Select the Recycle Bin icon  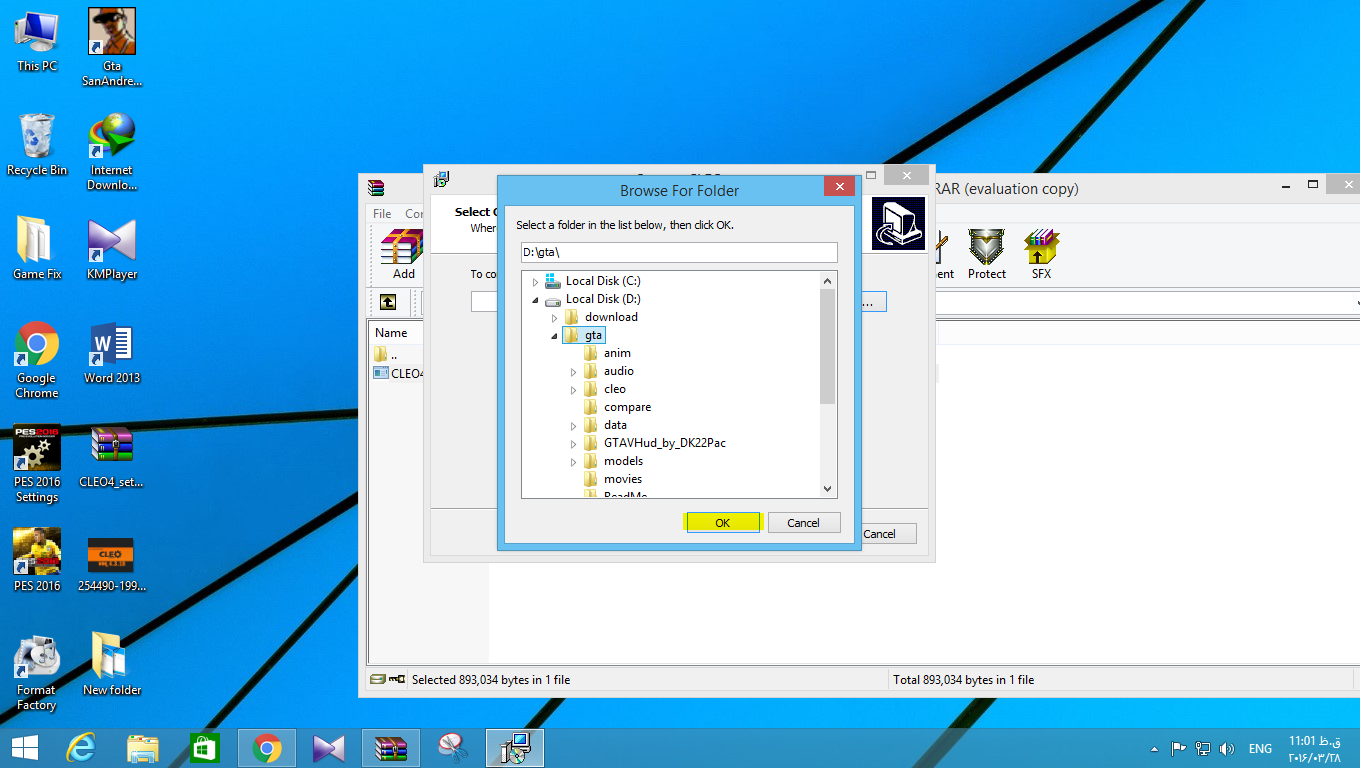(37, 145)
